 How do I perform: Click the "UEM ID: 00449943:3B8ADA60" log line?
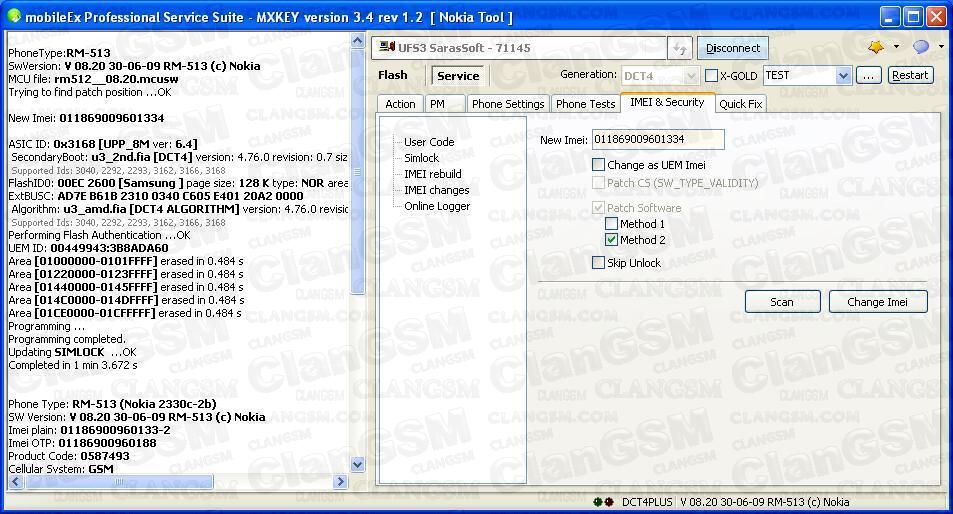pos(88,248)
